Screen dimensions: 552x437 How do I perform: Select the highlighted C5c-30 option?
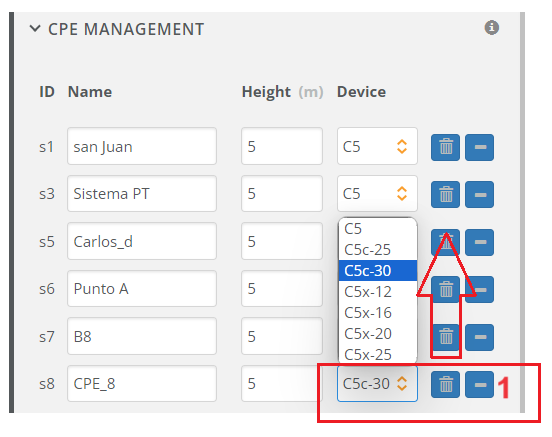click(x=378, y=271)
